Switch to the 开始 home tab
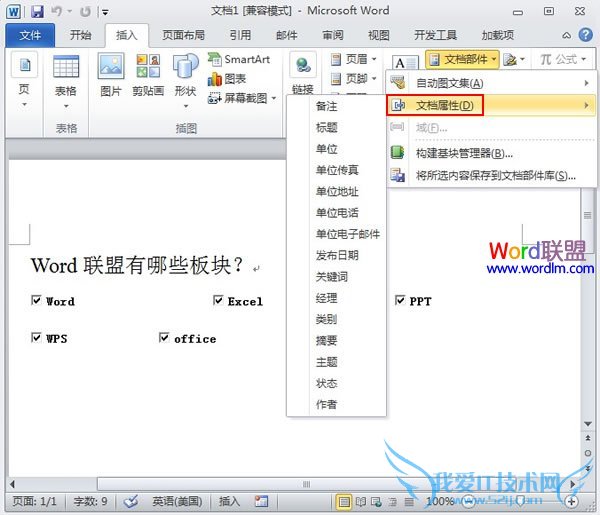Image resolution: width=600 pixels, height=515 pixels. pyautogui.click(x=80, y=35)
